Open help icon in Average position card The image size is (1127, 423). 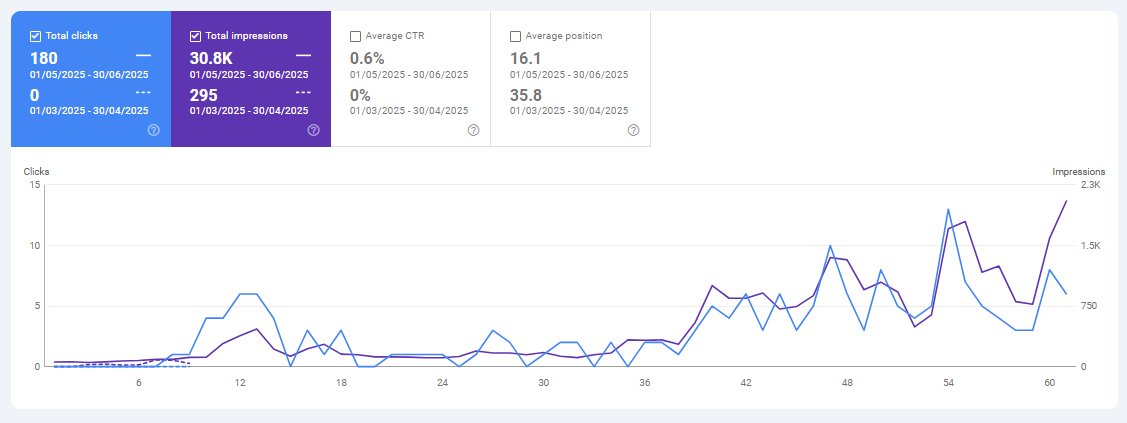633,130
